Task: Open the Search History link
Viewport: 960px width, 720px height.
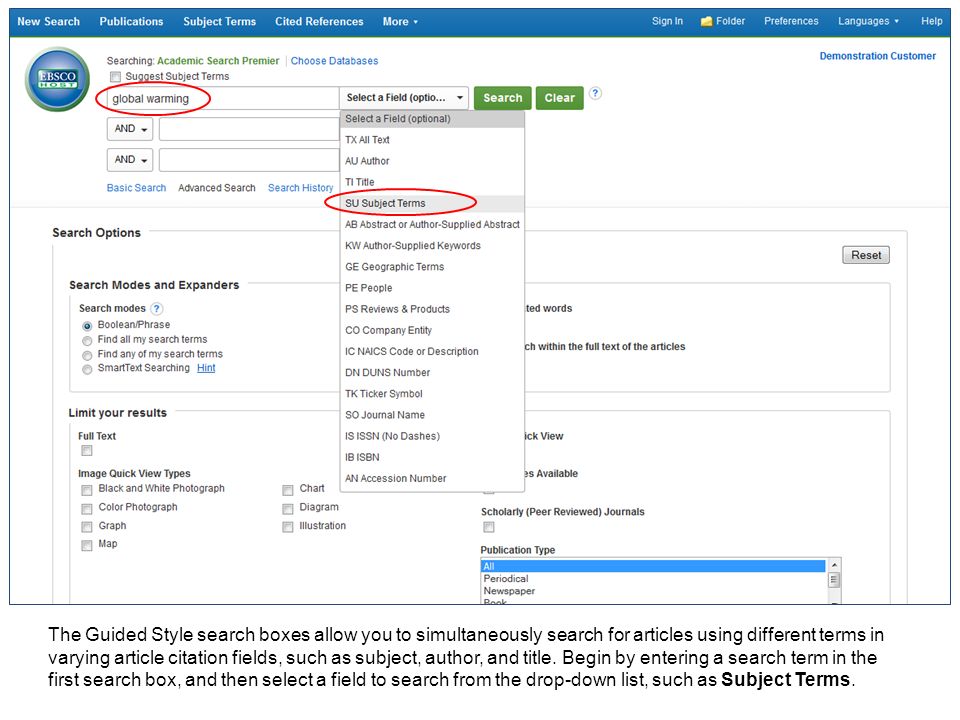Action: (x=301, y=188)
